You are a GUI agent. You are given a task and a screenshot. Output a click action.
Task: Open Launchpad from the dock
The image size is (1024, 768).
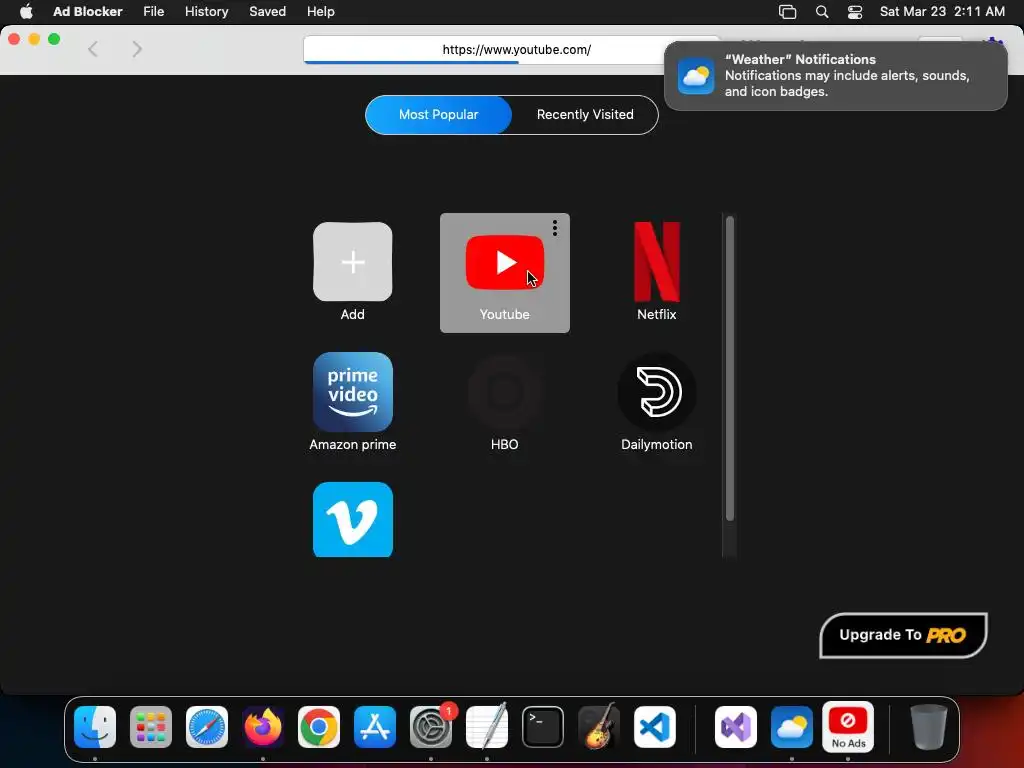click(151, 727)
